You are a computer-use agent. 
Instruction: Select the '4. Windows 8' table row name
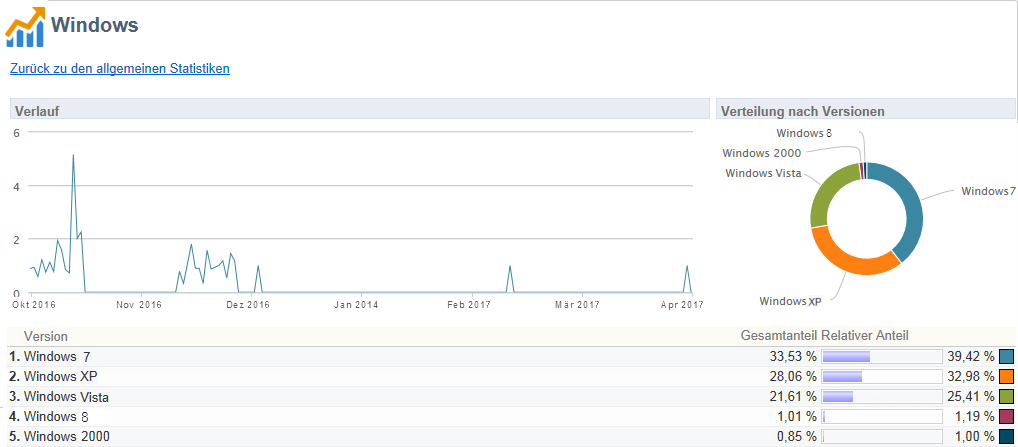[x=48, y=417]
